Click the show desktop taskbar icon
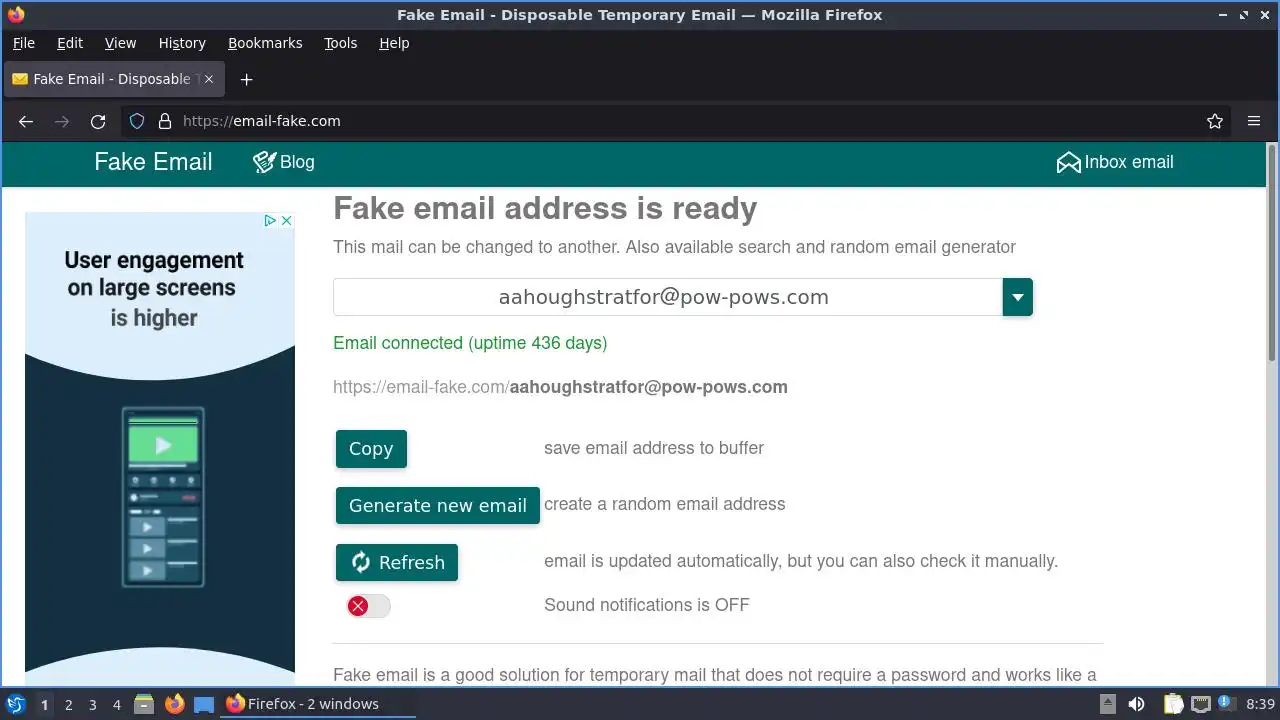The height and width of the screenshot is (720, 1280). click(204, 704)
